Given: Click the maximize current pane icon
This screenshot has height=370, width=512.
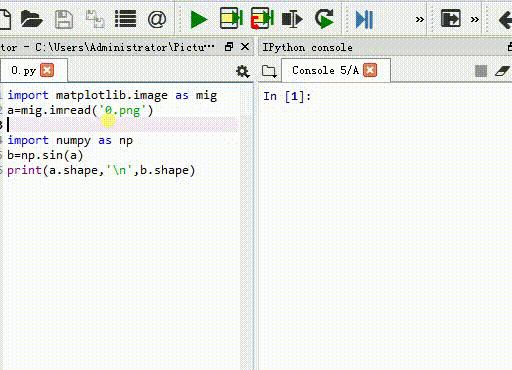Looking at the screenshot, I should click(451, 18).
